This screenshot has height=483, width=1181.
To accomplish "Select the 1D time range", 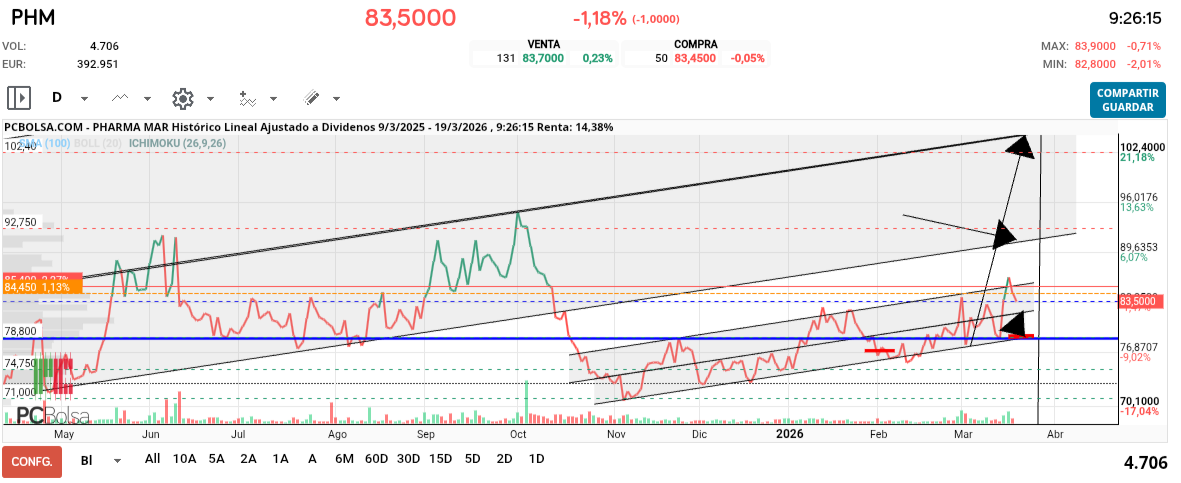I will (536, 458).
